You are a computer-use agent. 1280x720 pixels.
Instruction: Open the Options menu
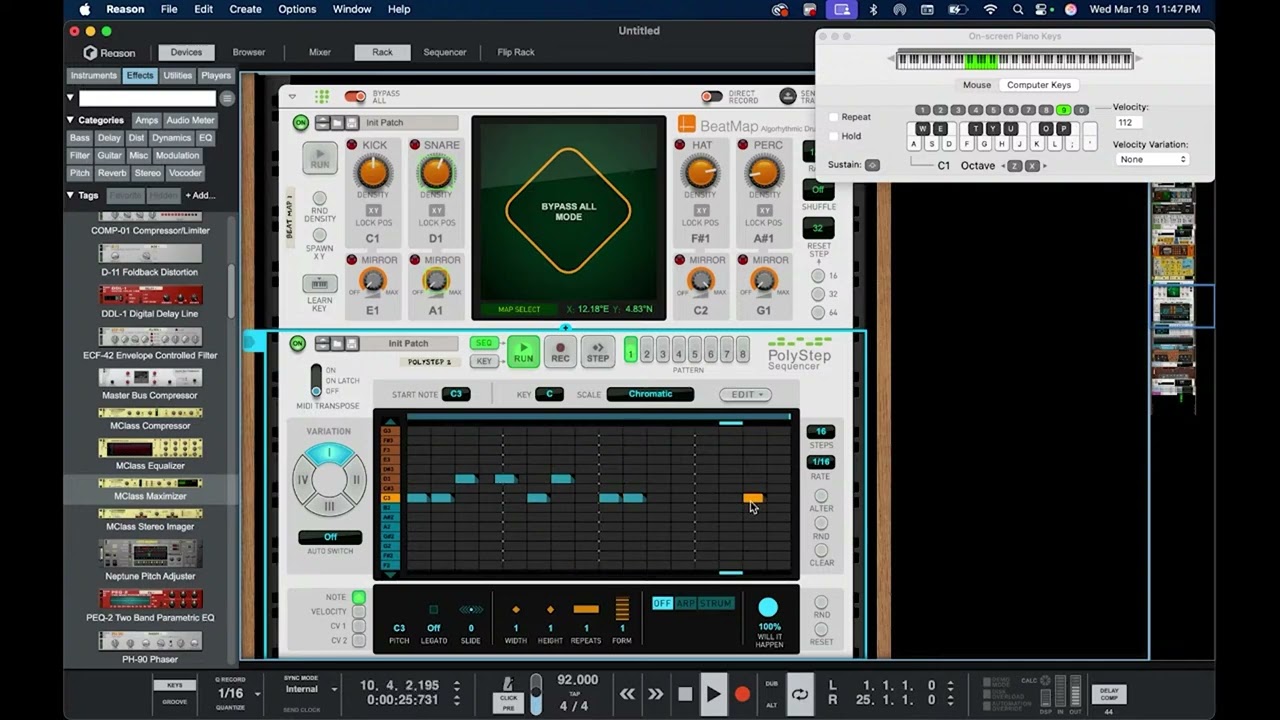(x=297, y=9)
